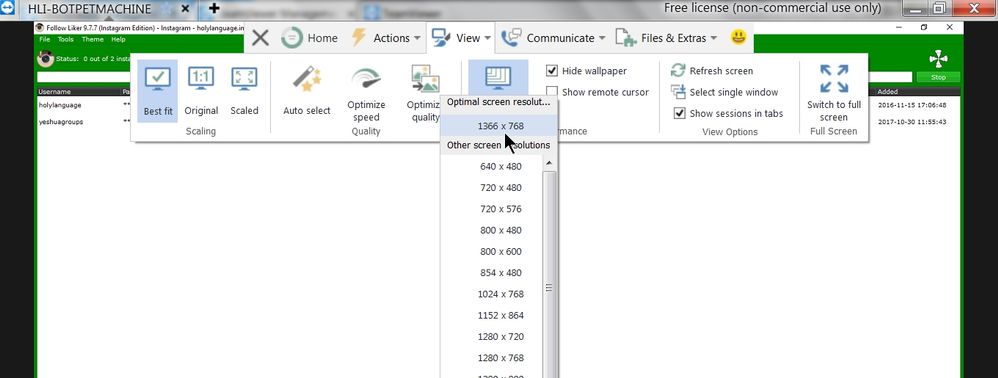
Task: Choose Optimize speed gauge icon
Action: [366, 79]
